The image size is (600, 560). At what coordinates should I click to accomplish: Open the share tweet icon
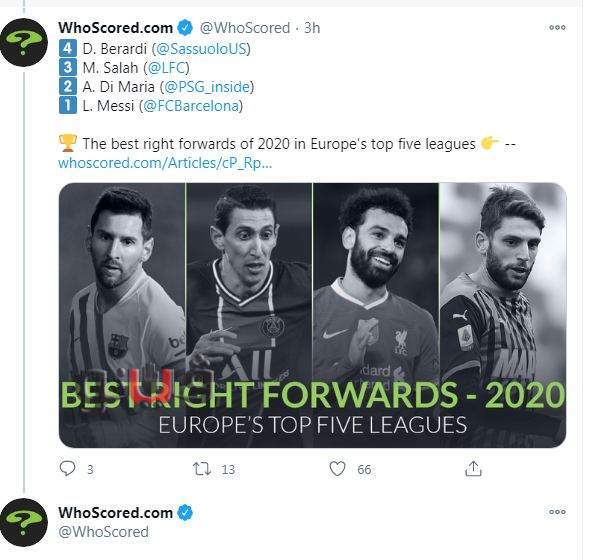473,469
